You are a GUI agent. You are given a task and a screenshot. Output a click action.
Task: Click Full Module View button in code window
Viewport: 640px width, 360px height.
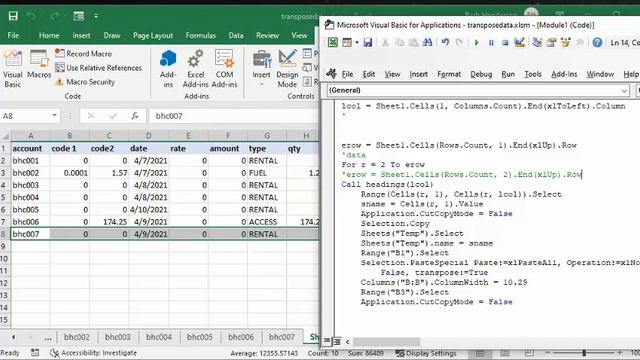337,341
